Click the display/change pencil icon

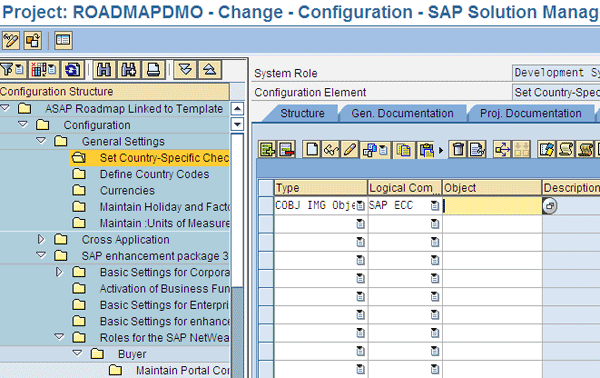pyautogui.click(x=11, y=41)
